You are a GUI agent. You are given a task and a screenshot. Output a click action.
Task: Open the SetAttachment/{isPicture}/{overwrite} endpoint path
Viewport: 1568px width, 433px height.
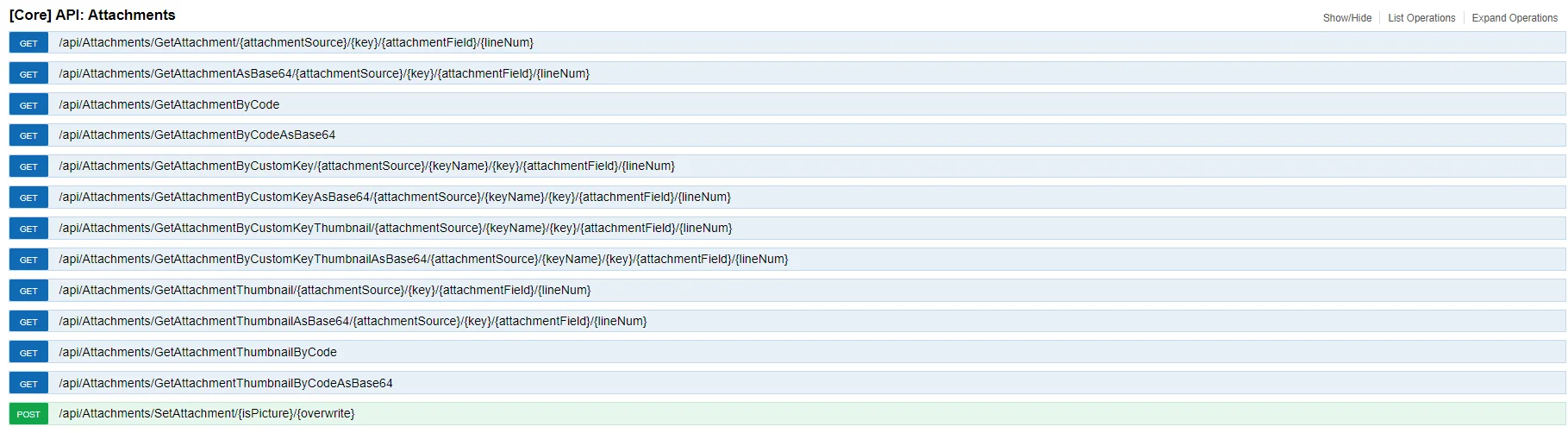pos(206,414)
